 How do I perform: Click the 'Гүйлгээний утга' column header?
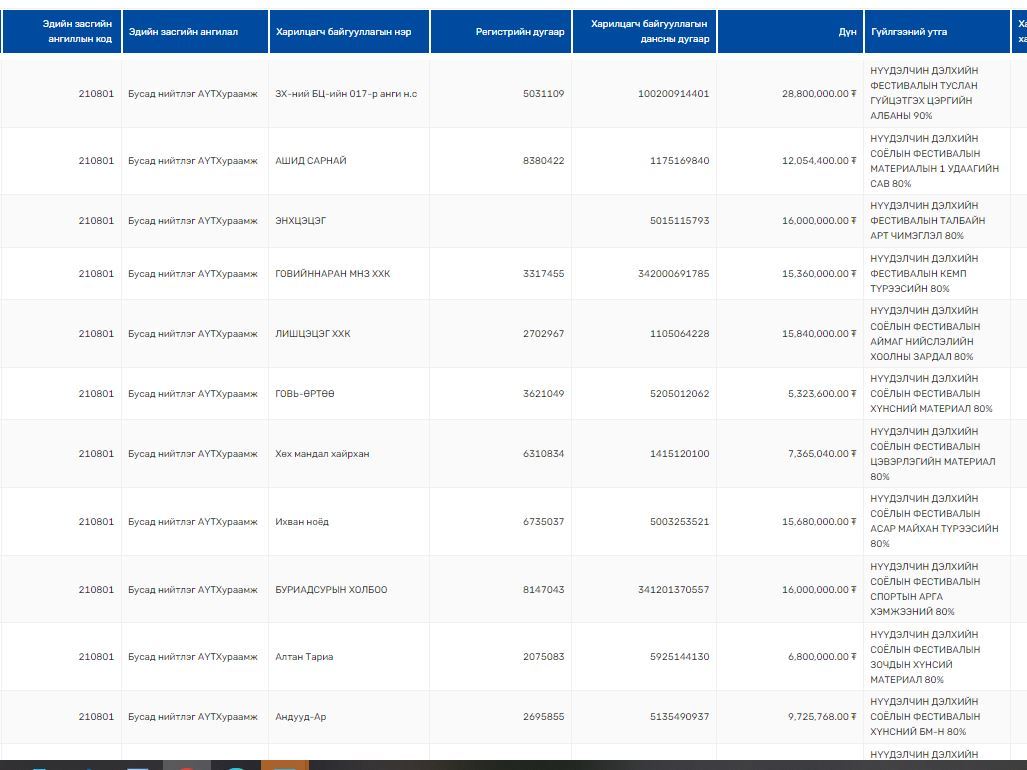tap(908, 32)
